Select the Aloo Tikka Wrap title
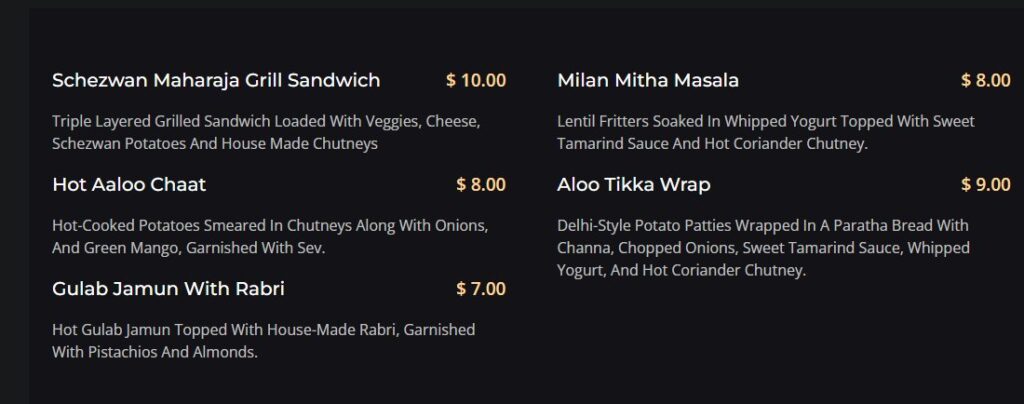This screenshot has height=404, width=1024. [633, 185]
